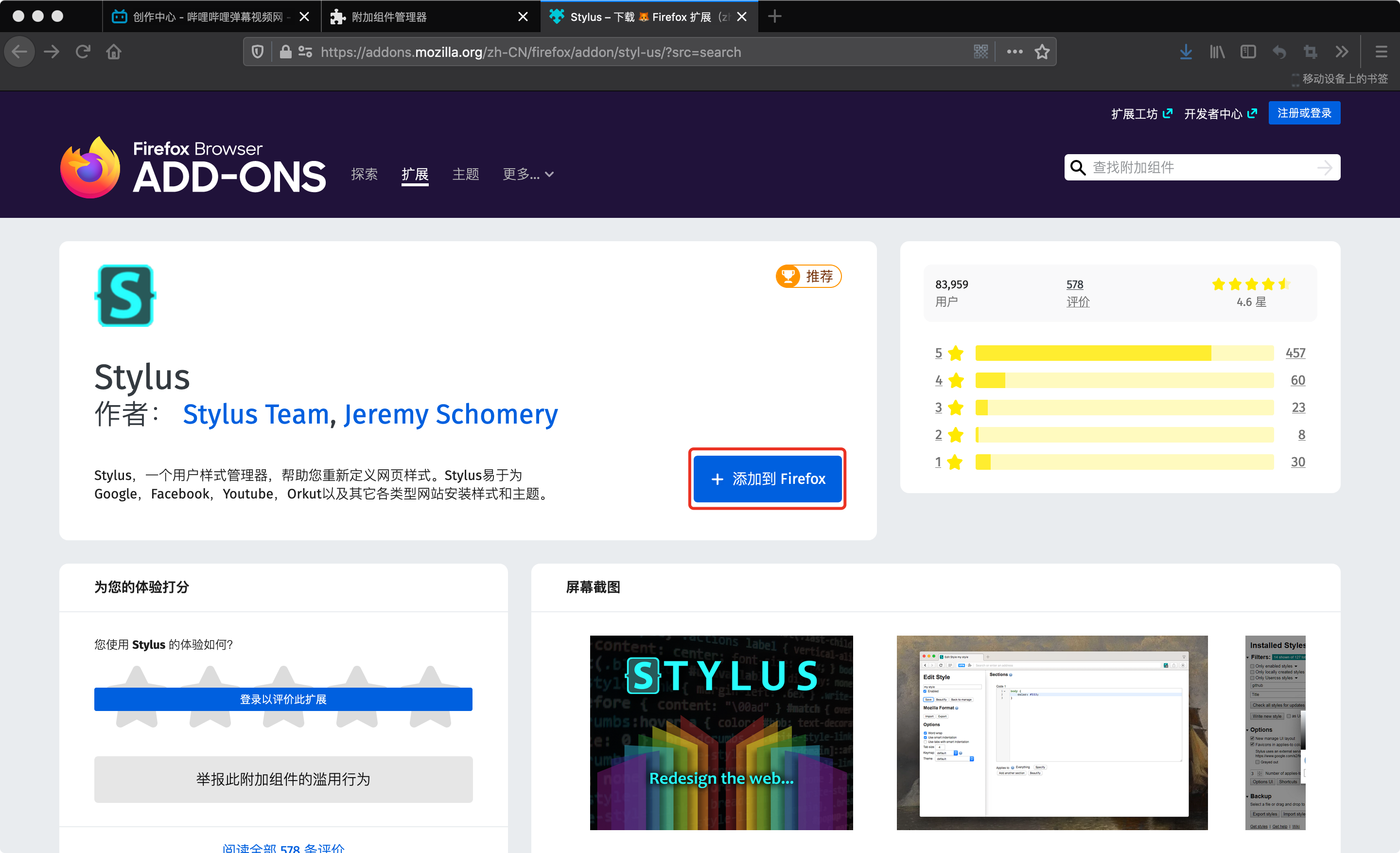Click the undo arrow toolbar icon
Screen dimensions: 1400x853
[1279, 52]
